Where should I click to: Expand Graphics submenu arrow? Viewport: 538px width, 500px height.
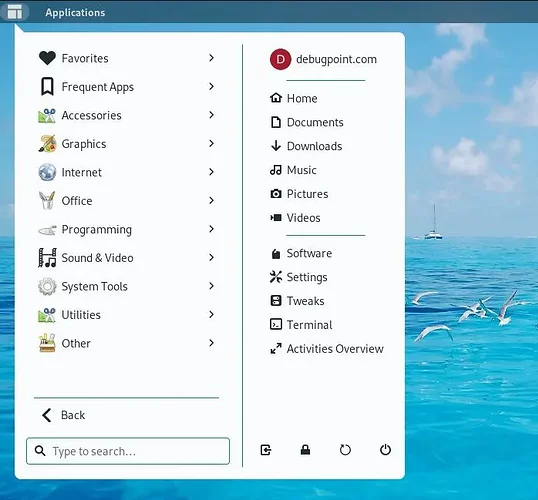211,143
